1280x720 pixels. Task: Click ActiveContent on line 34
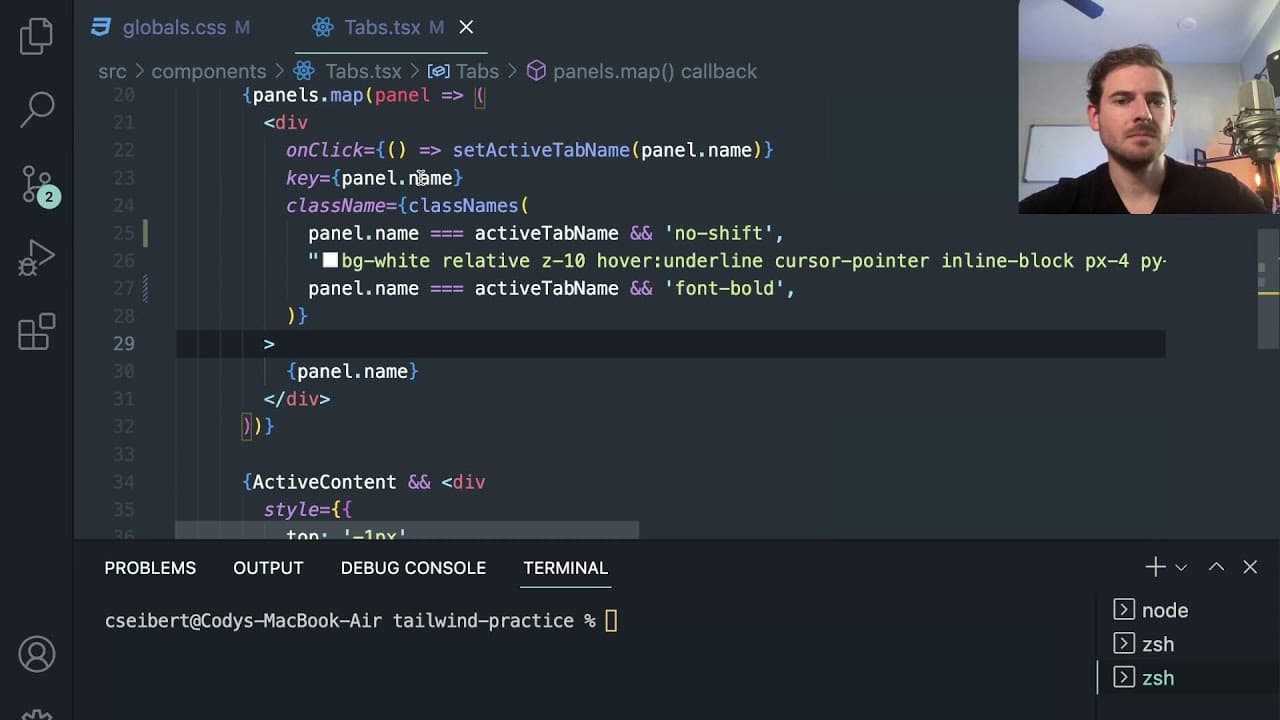click(x=324, y=482)
